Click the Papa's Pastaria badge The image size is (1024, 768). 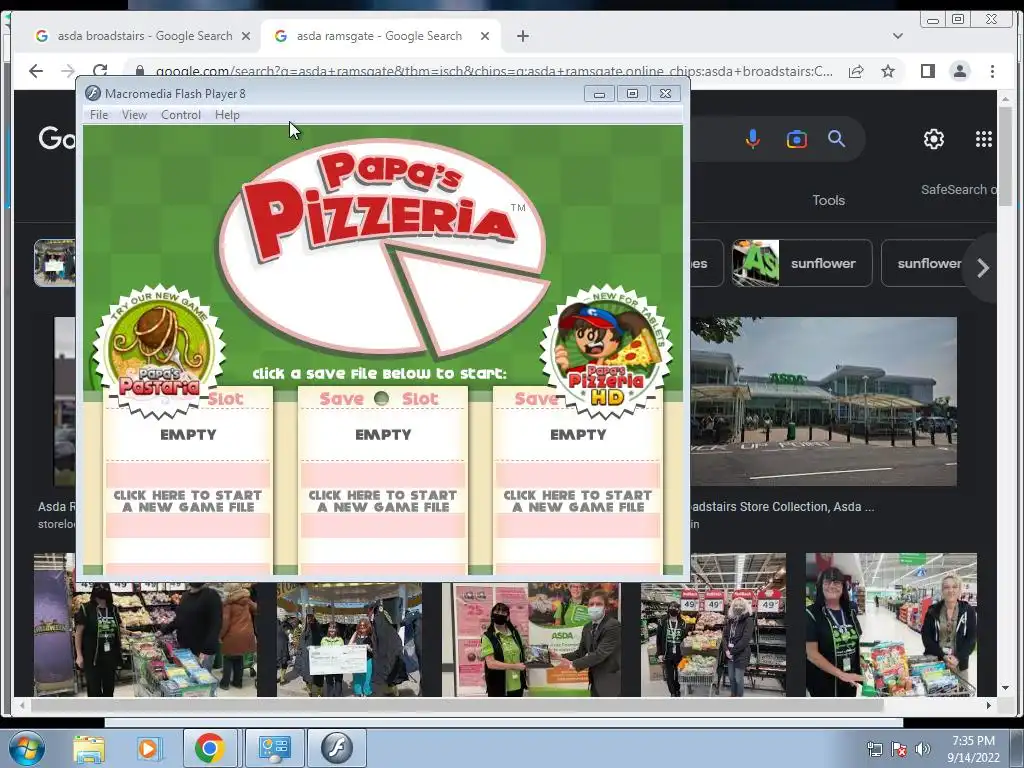[159, 351]
